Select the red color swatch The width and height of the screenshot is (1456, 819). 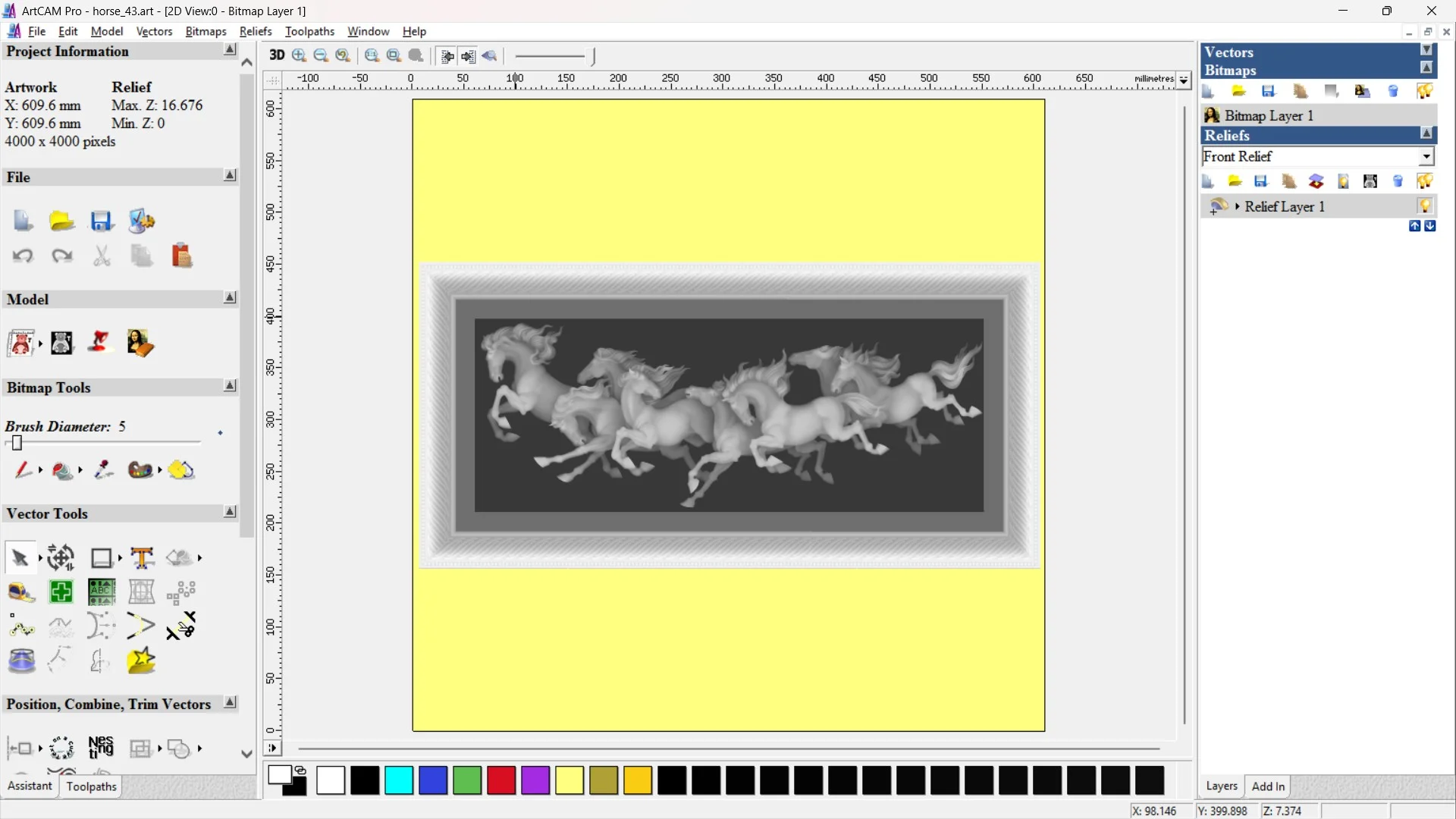click(500, 781)
